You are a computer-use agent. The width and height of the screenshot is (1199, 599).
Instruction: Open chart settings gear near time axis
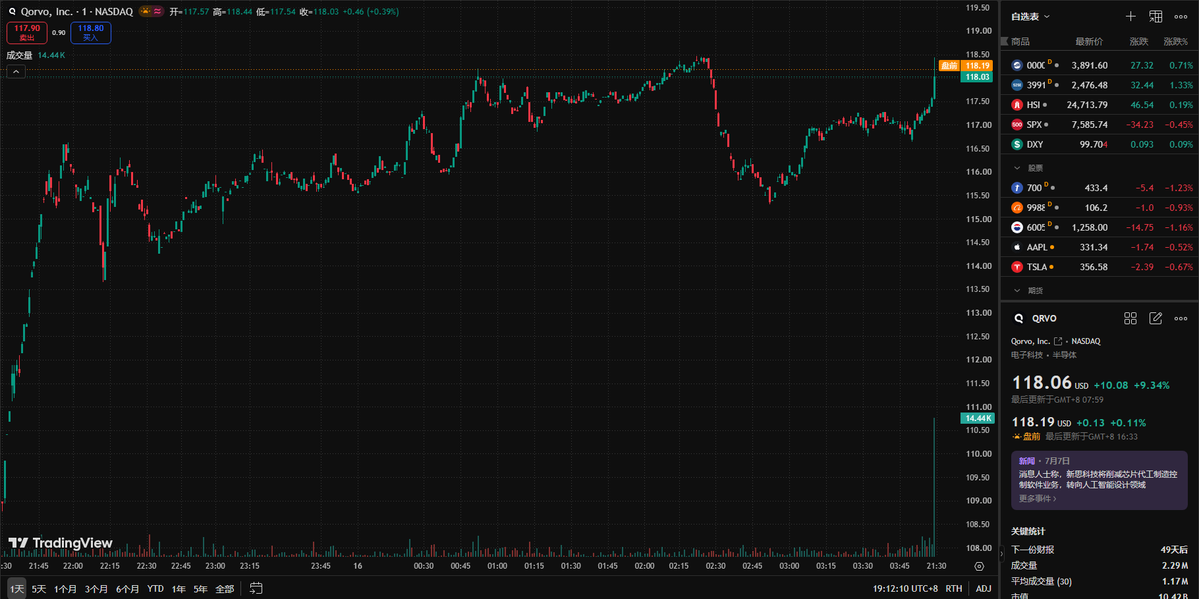pos(979,566)
